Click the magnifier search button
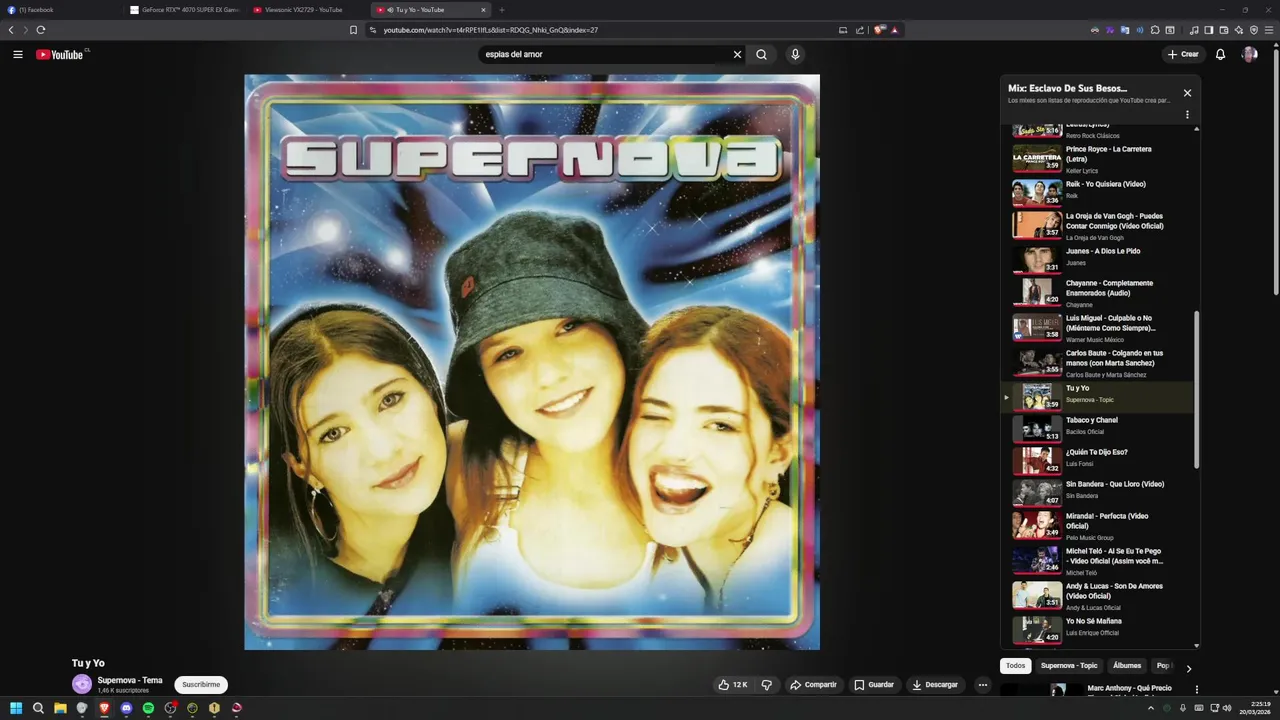The width and height of the screenshot is (1280, 720). tap(761, 54)
